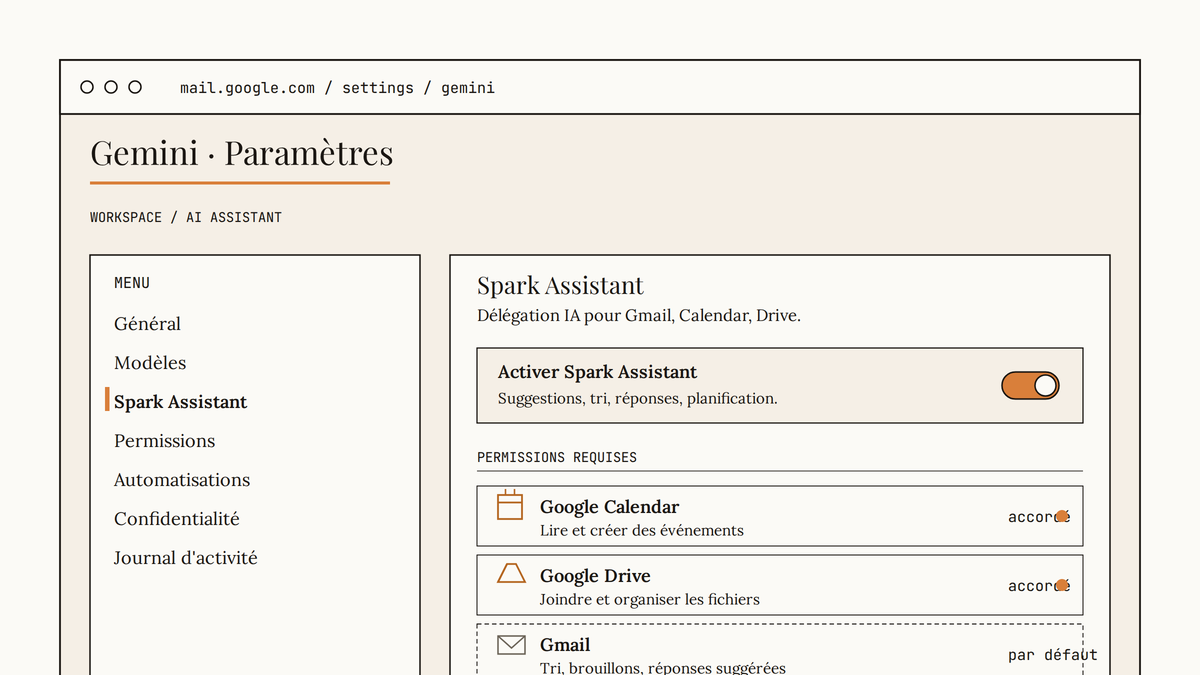Click the WORKSPACE / AI ASSISTANT breadcrumb
This screenshot has width=1200, height=675.
[x=186, y=217]
